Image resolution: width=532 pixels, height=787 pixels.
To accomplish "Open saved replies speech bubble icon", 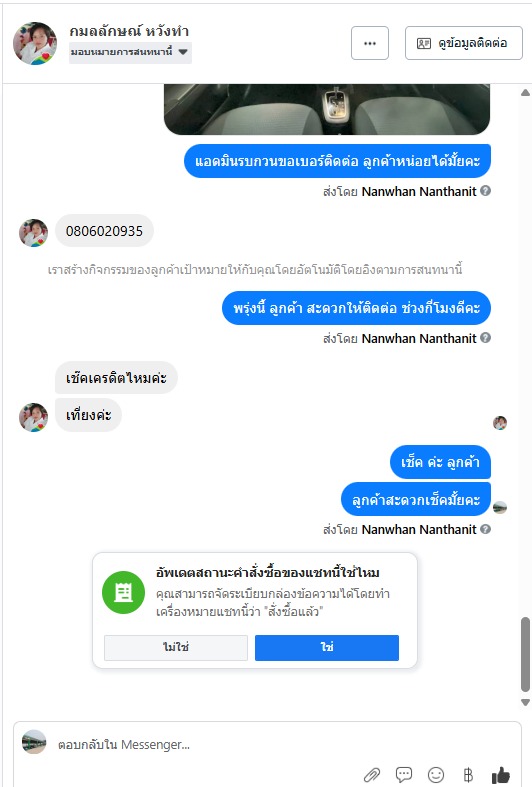I will (404, 774).
